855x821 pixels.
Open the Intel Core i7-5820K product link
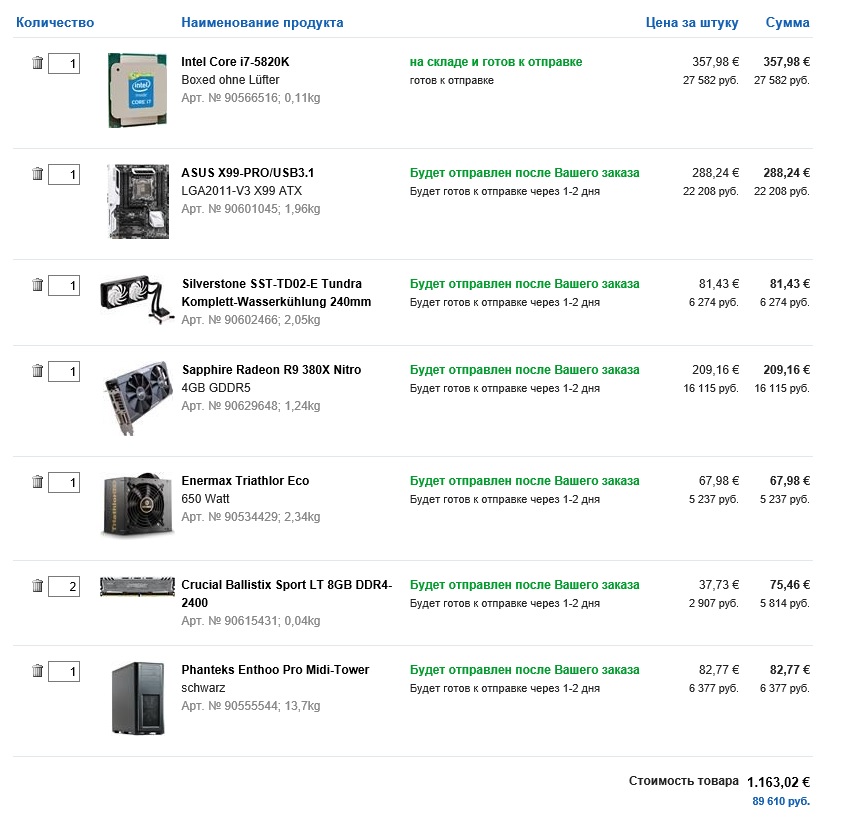[235, 62]
